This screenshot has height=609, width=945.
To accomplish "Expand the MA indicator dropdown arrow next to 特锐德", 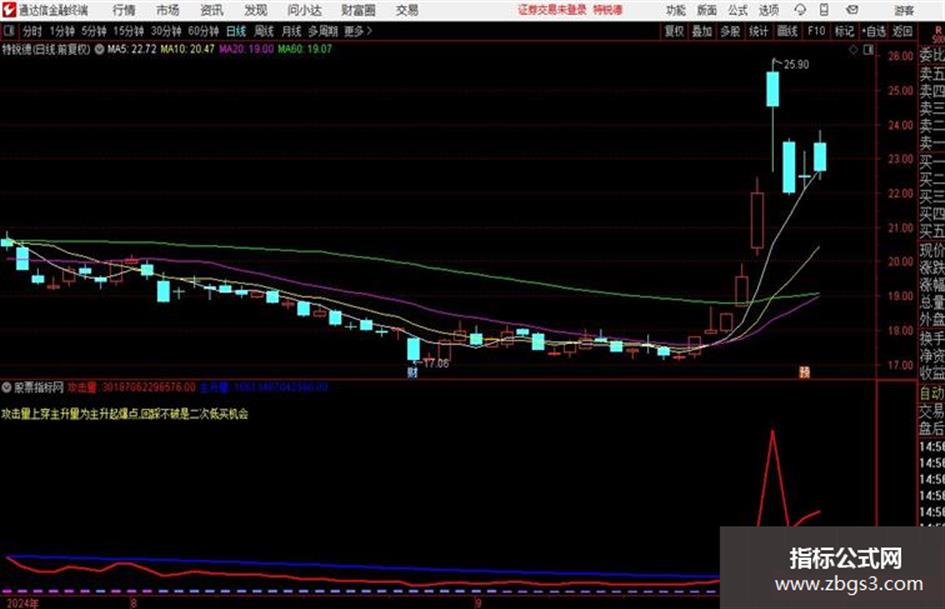I will click(99, 49).
